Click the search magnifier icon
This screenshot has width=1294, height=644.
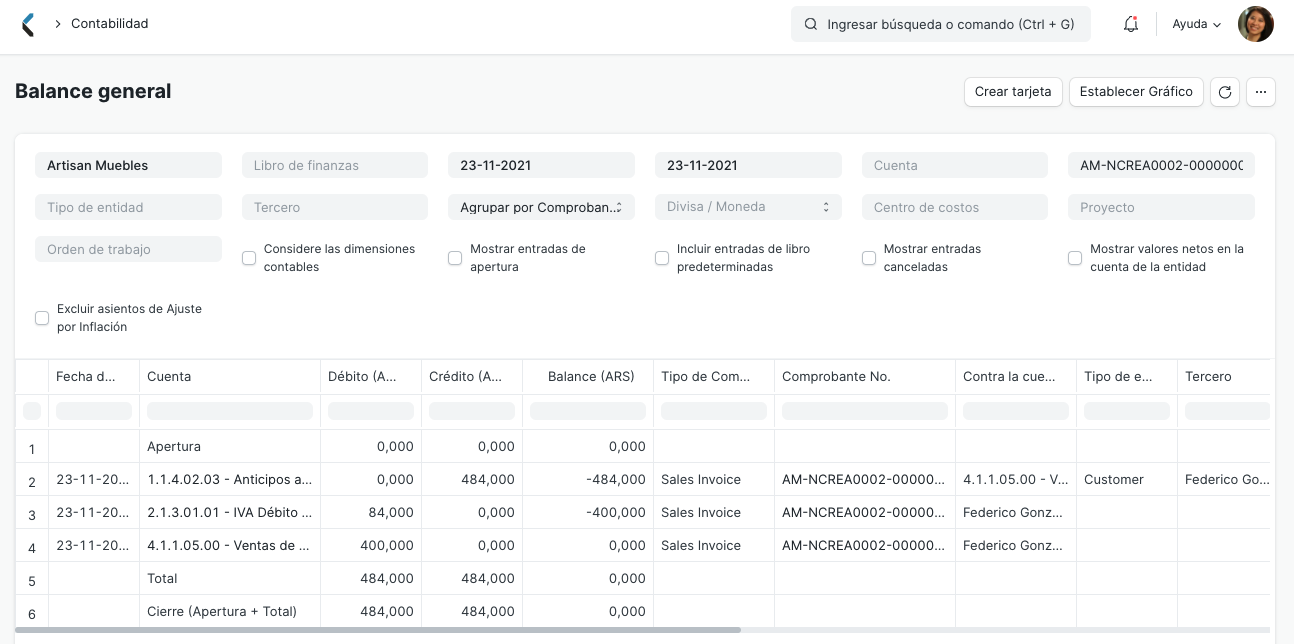pyautogui.click(x=811, y=24)
